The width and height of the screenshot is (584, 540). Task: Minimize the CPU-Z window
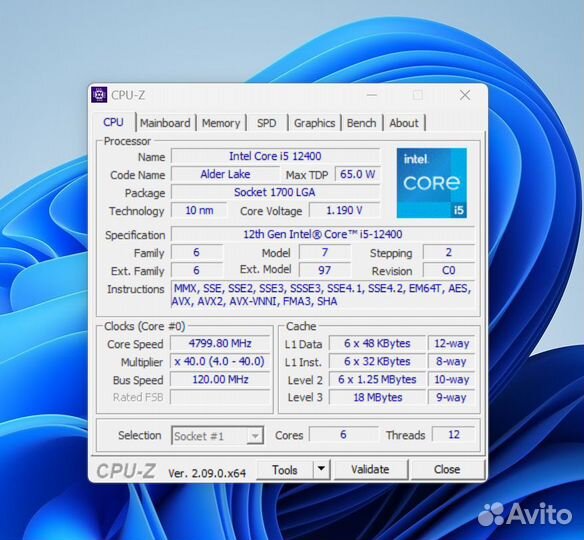tap(372, 95)
